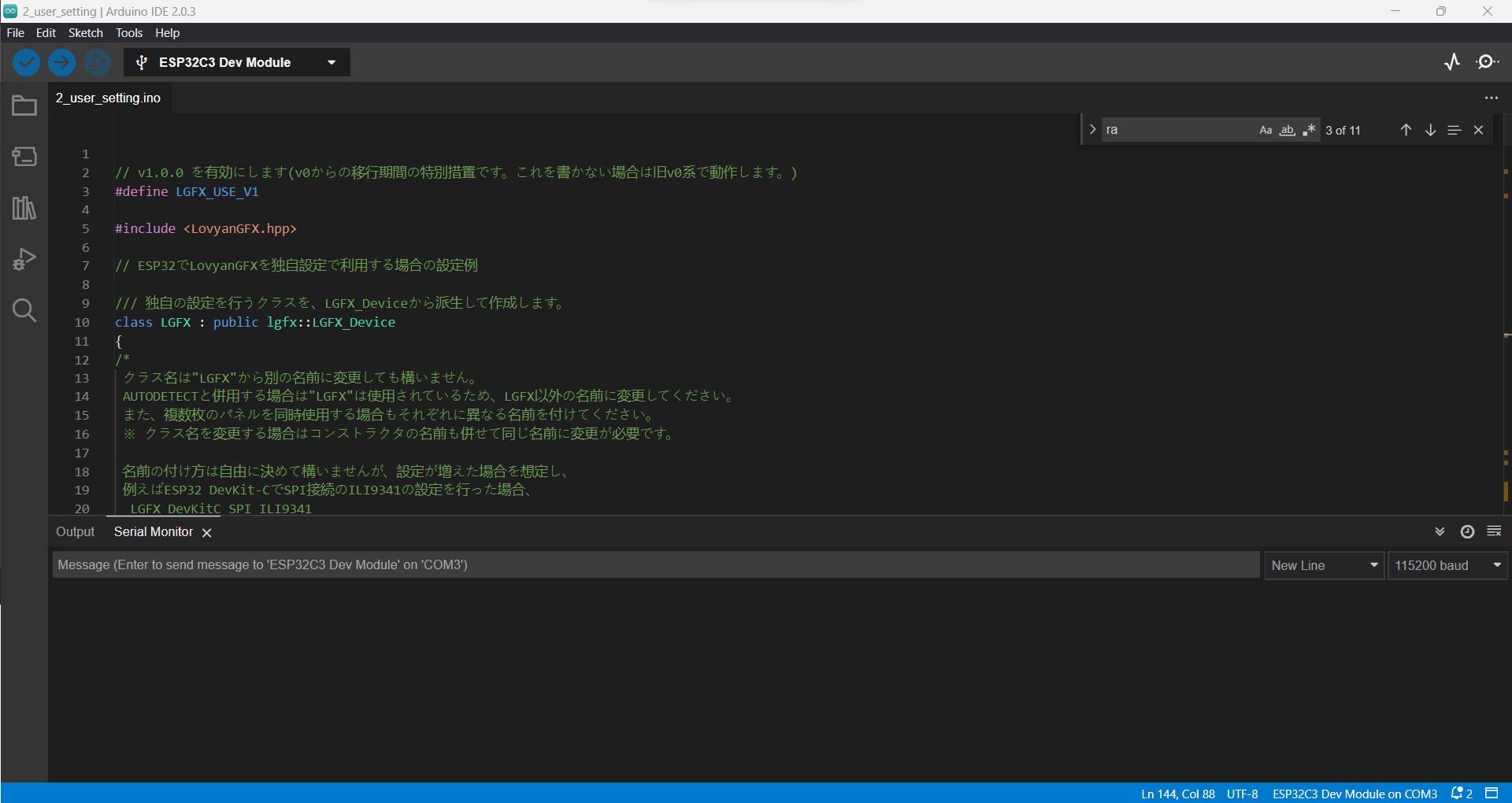Open the Serial Plotter icon
The width and height of the screenshot is (1512, 803).
tap(1452, 62)
